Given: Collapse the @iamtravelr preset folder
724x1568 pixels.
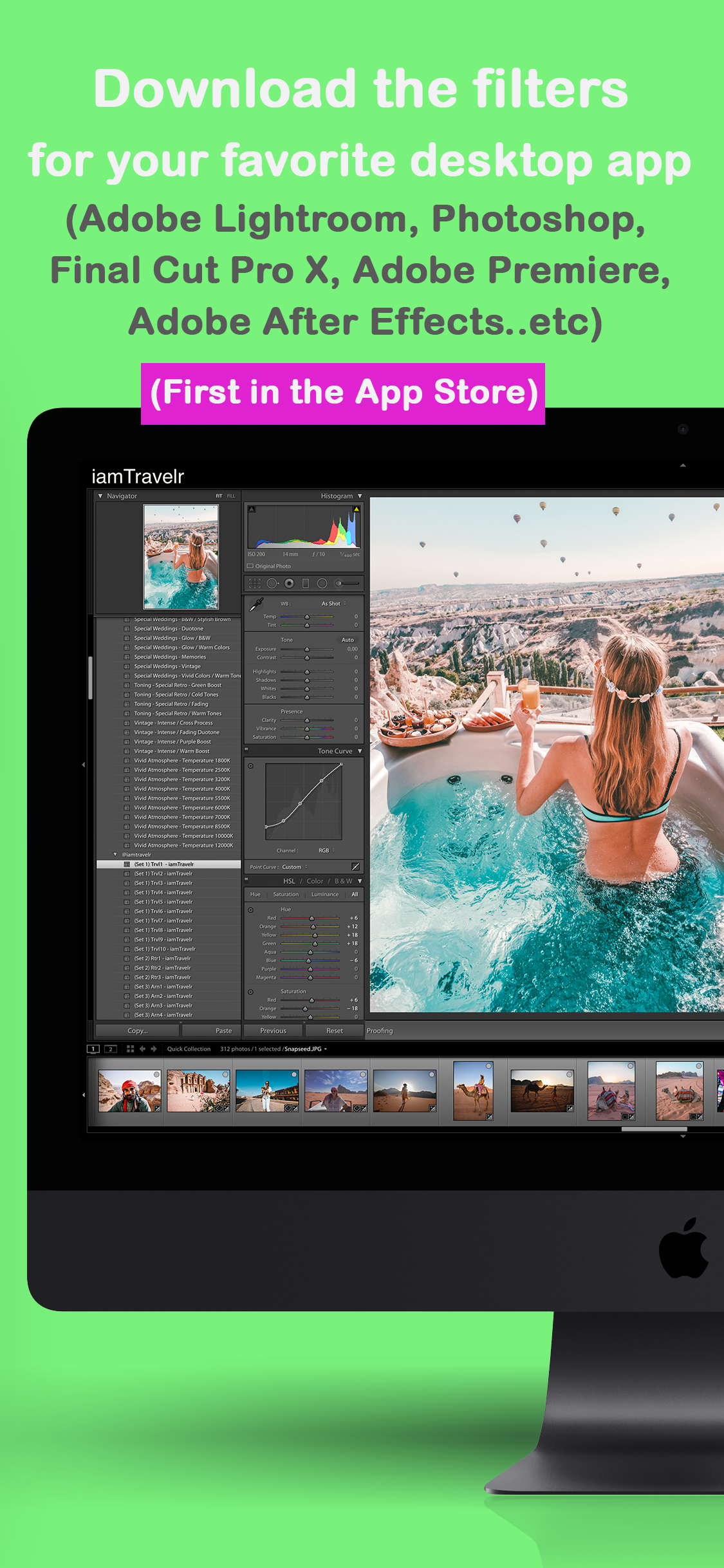Looking at the screenshot, I should [115, 855].
